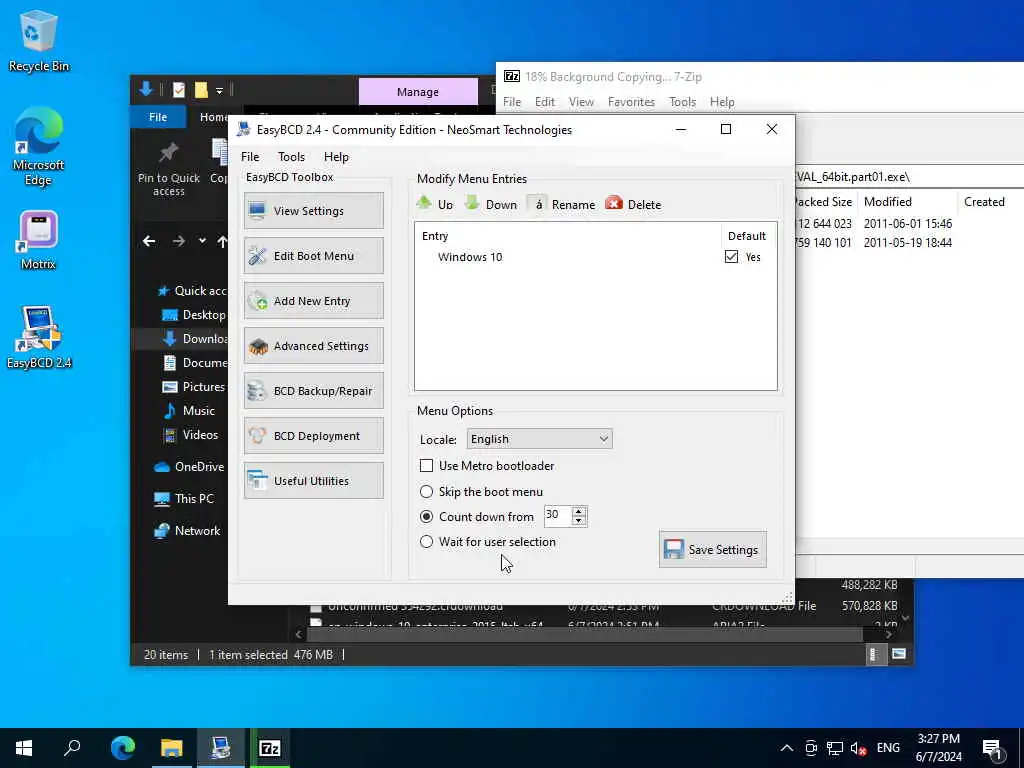
Task: Open 7-Zip View menu
Action: pos(581,102)
